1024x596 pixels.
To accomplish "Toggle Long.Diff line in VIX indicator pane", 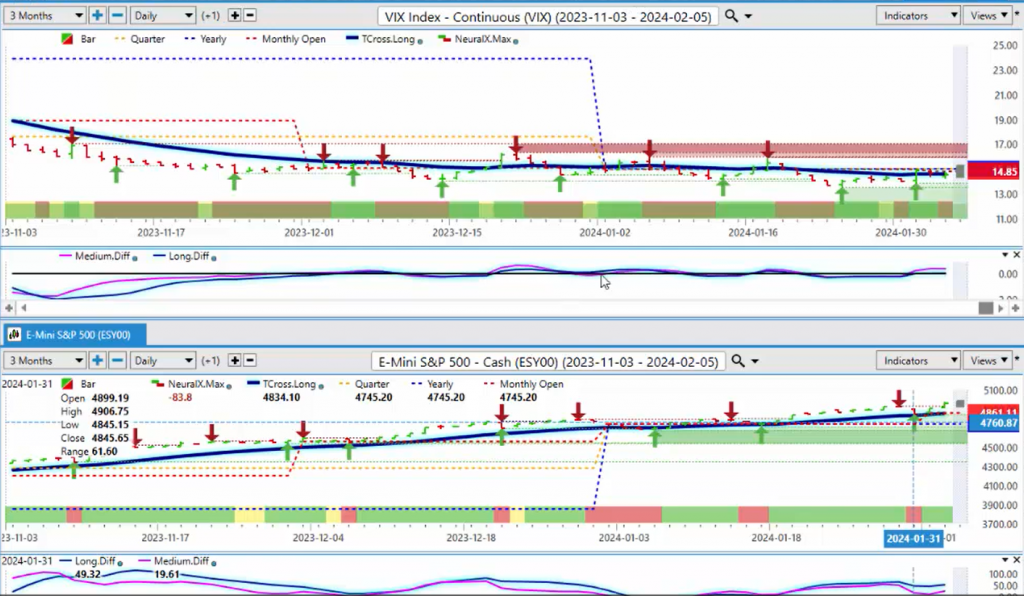I will [x=181, y=256].
